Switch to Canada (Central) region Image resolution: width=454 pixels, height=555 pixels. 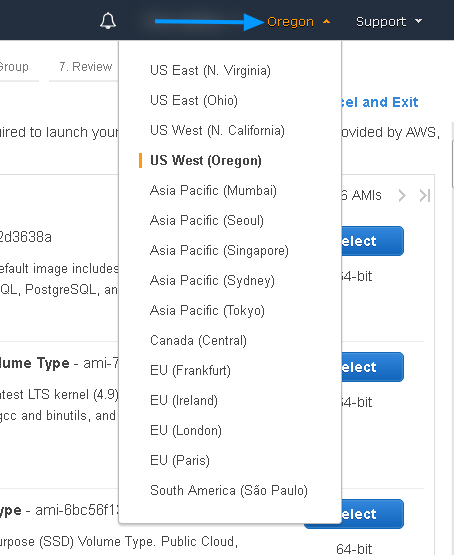click(198, 341)
